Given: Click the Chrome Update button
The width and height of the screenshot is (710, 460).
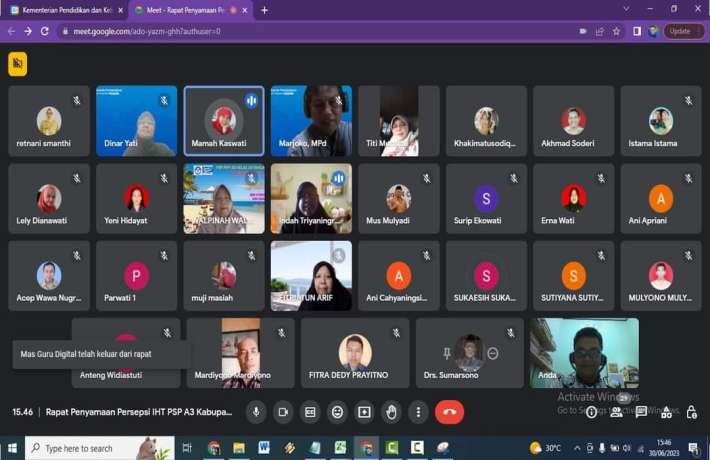Looking at the screenshot, I should [680, 31].
